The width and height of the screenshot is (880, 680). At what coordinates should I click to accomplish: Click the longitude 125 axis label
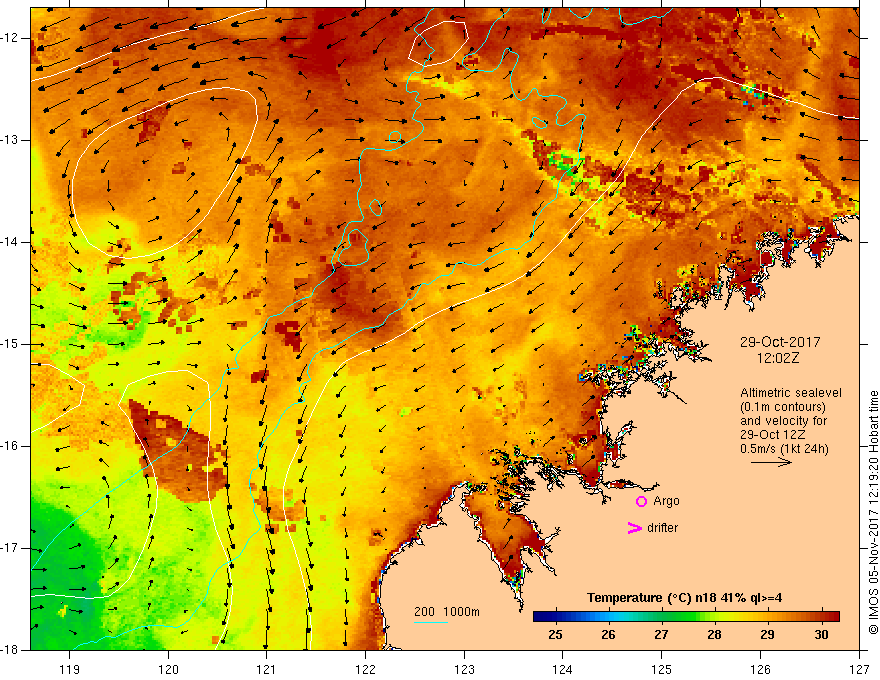click(662, 669)
